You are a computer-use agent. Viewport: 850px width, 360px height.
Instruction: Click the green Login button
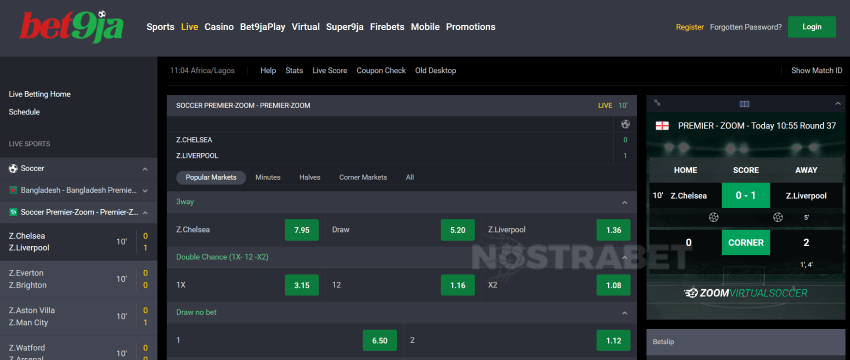pyautogui.click(x=812, y=27)
